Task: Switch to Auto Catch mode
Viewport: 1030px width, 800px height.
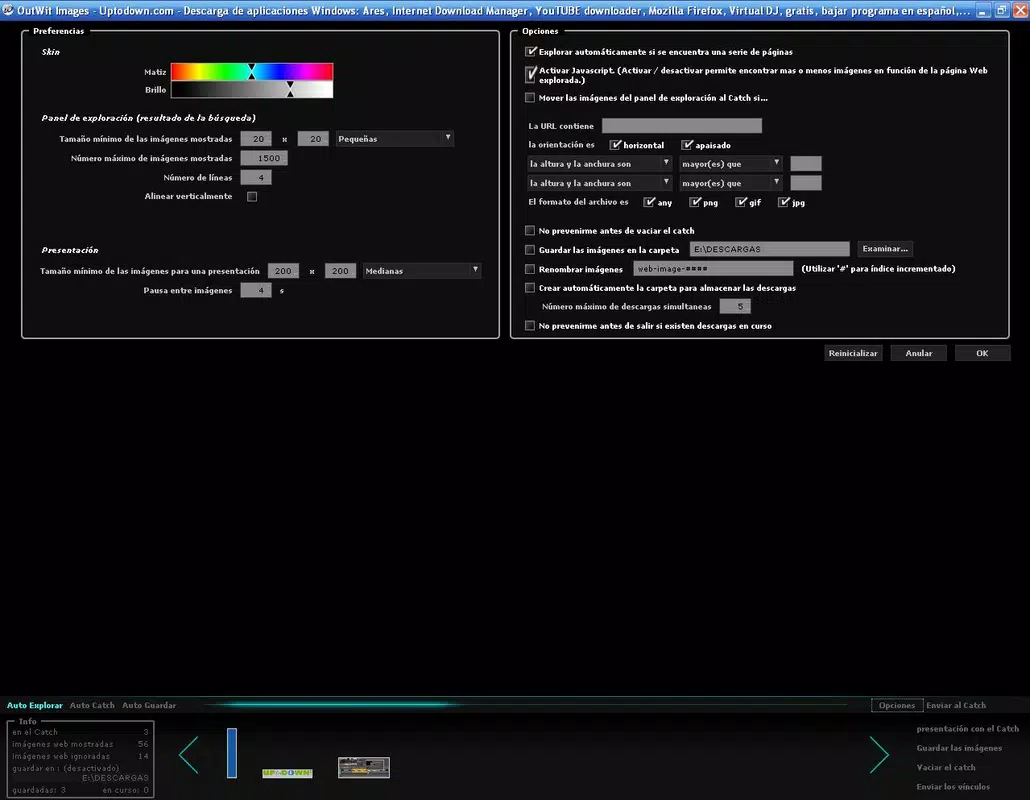Action: coord(92,705)
